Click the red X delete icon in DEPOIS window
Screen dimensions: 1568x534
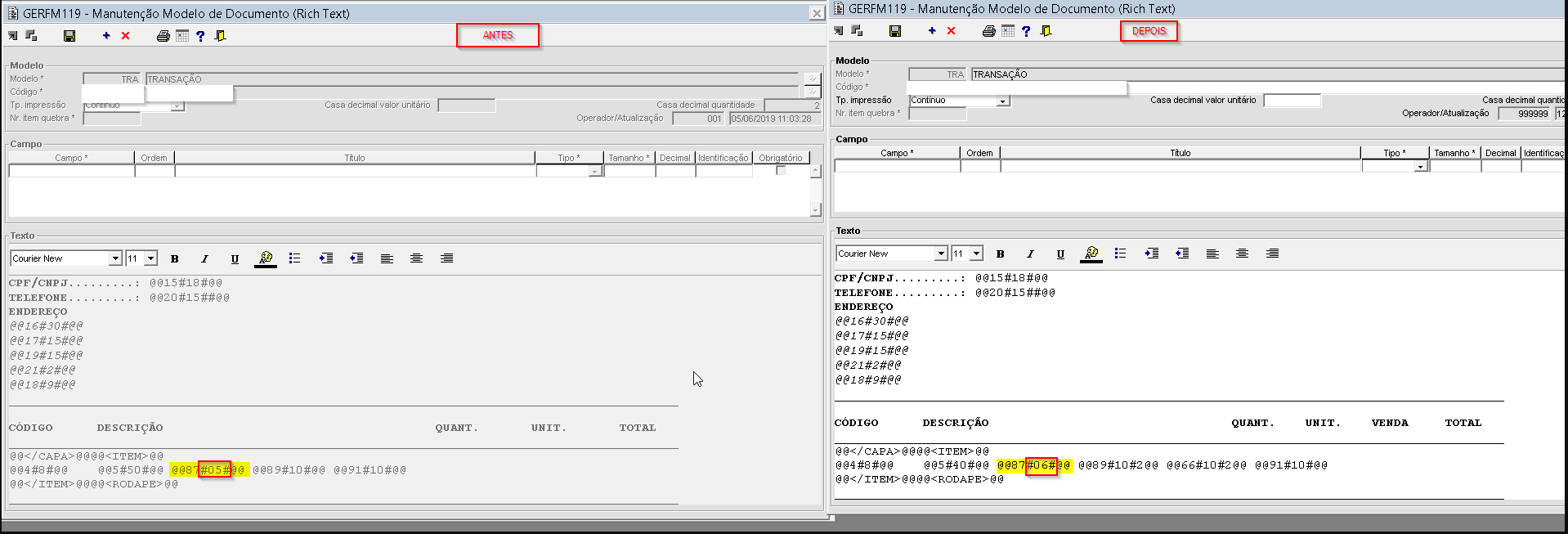(x=951, y=31)
